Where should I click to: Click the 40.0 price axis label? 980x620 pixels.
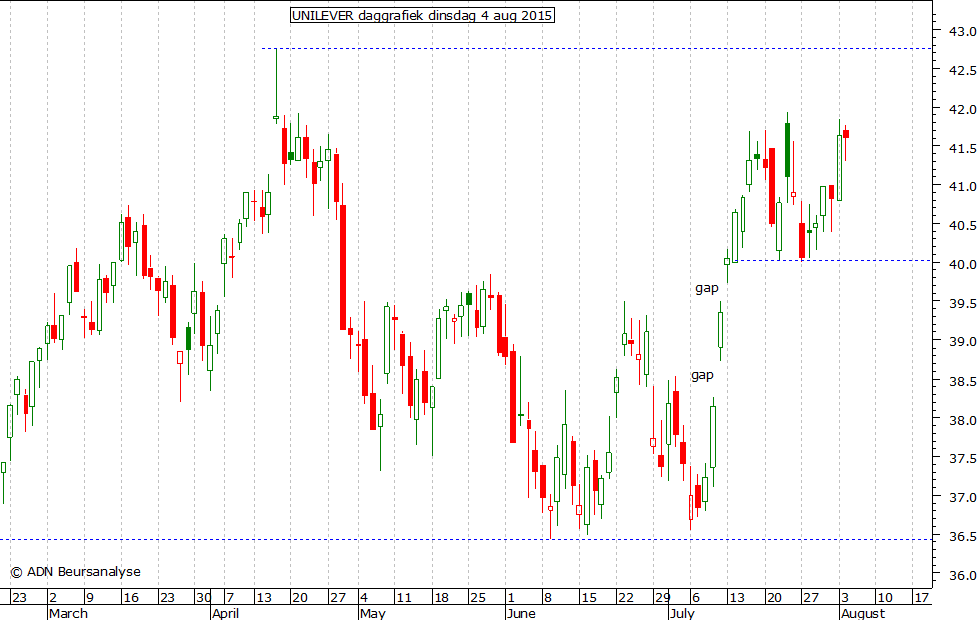[x=963, y=264]
